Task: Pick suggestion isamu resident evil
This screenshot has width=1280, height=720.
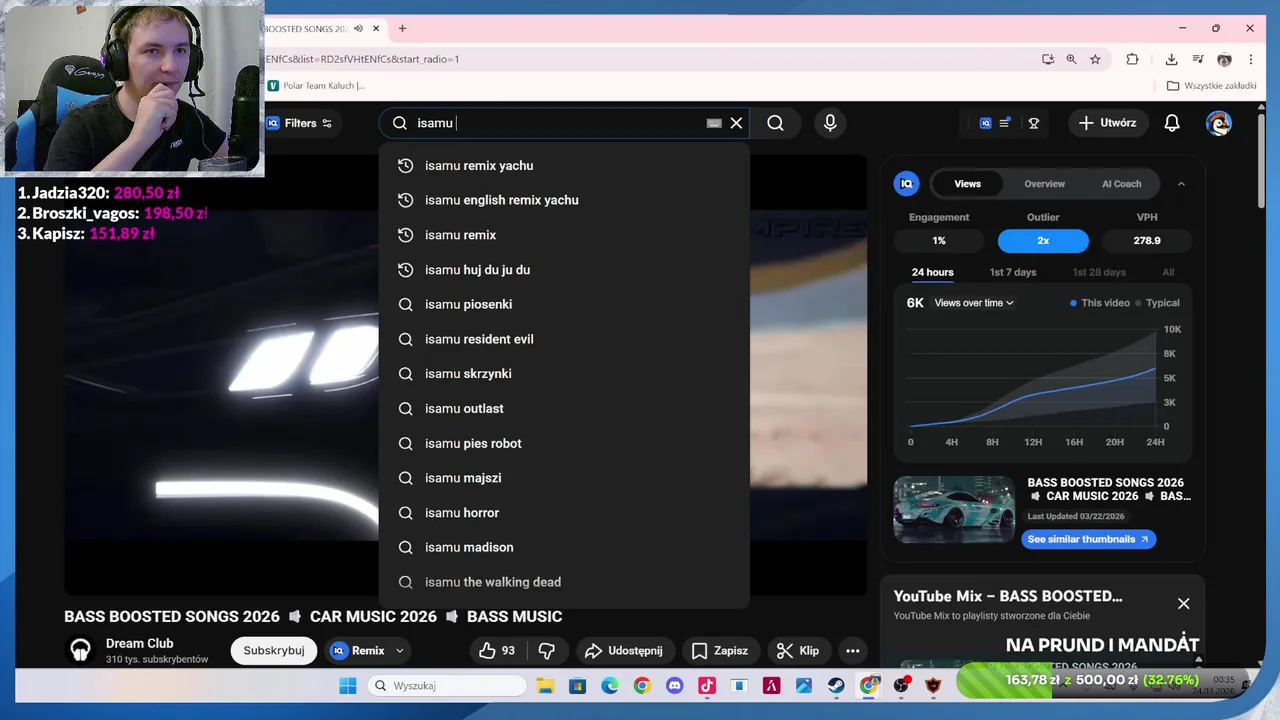Action: point(564,339)
